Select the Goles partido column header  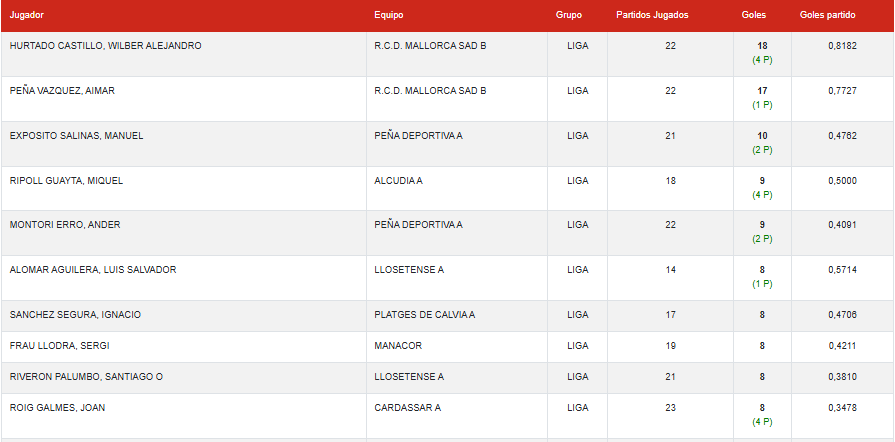[x=828, y=16]
